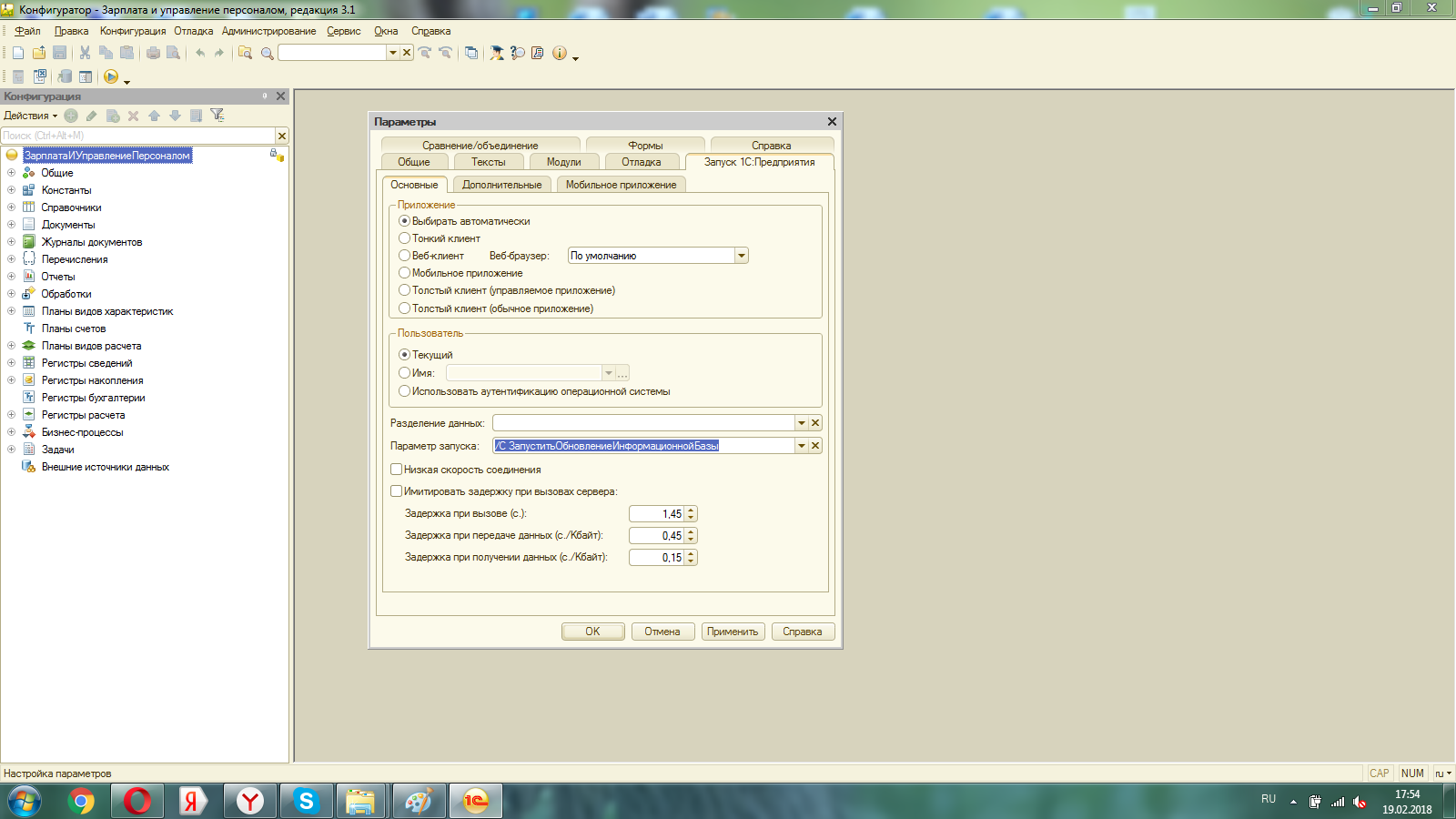Expand the Общие tree node
The height and width of the screenshot is (819, 1456).
(x=11, y=173)
